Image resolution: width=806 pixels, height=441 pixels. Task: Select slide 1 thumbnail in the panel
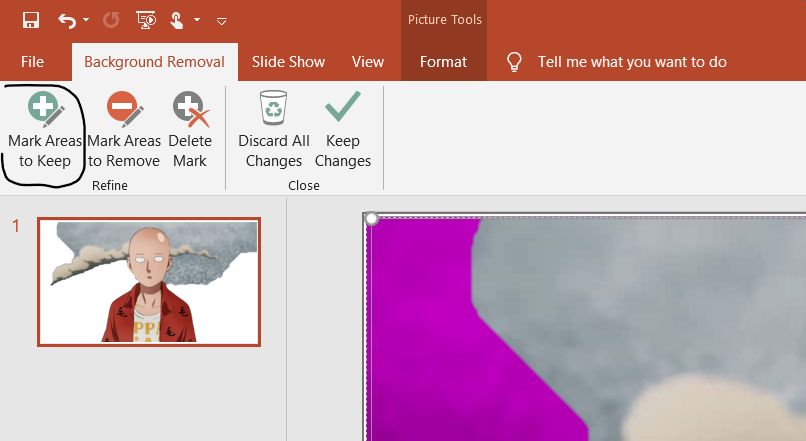[x=149, y=282]
